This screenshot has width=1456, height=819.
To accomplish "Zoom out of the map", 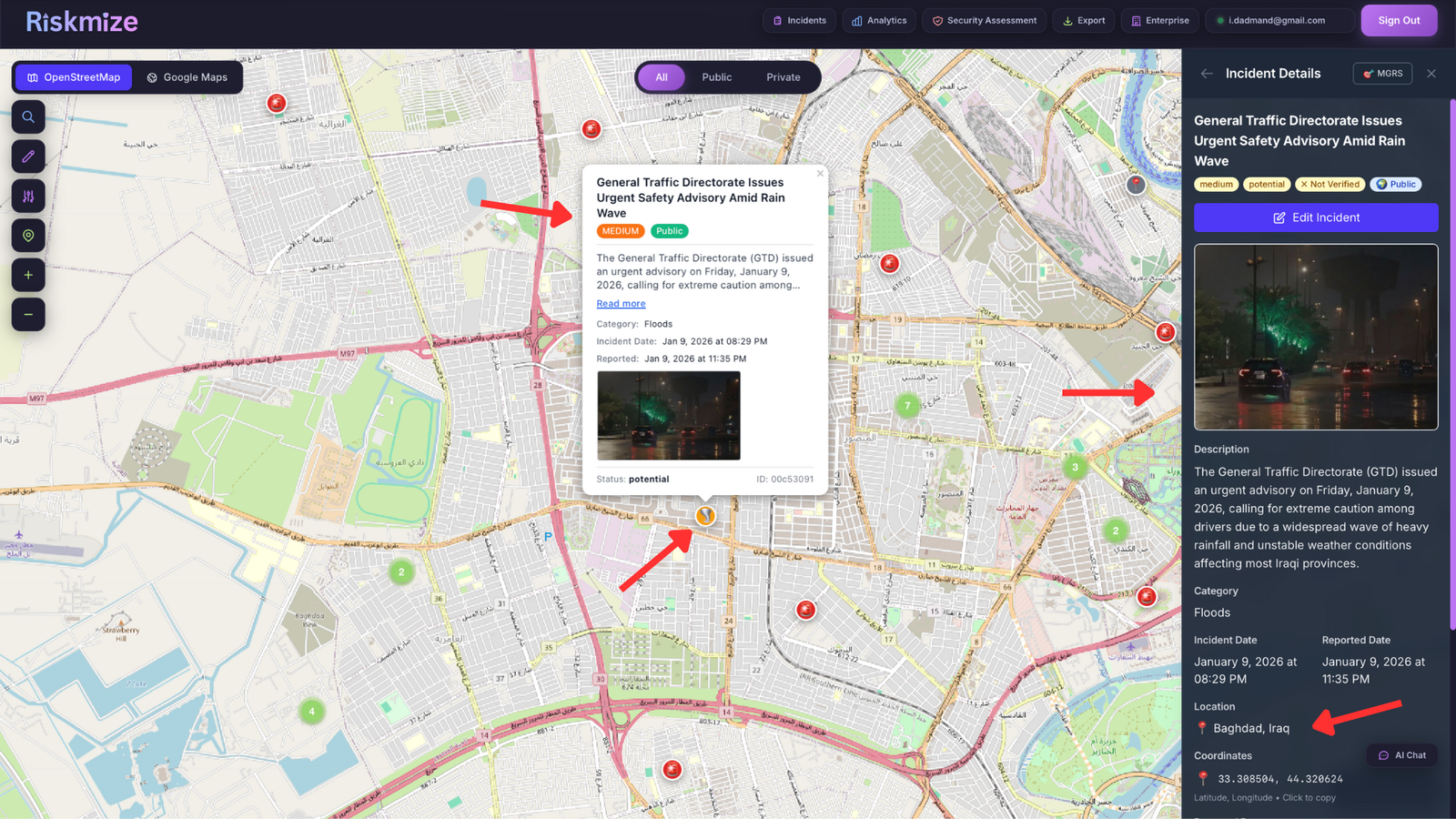I will coord(28,314).
